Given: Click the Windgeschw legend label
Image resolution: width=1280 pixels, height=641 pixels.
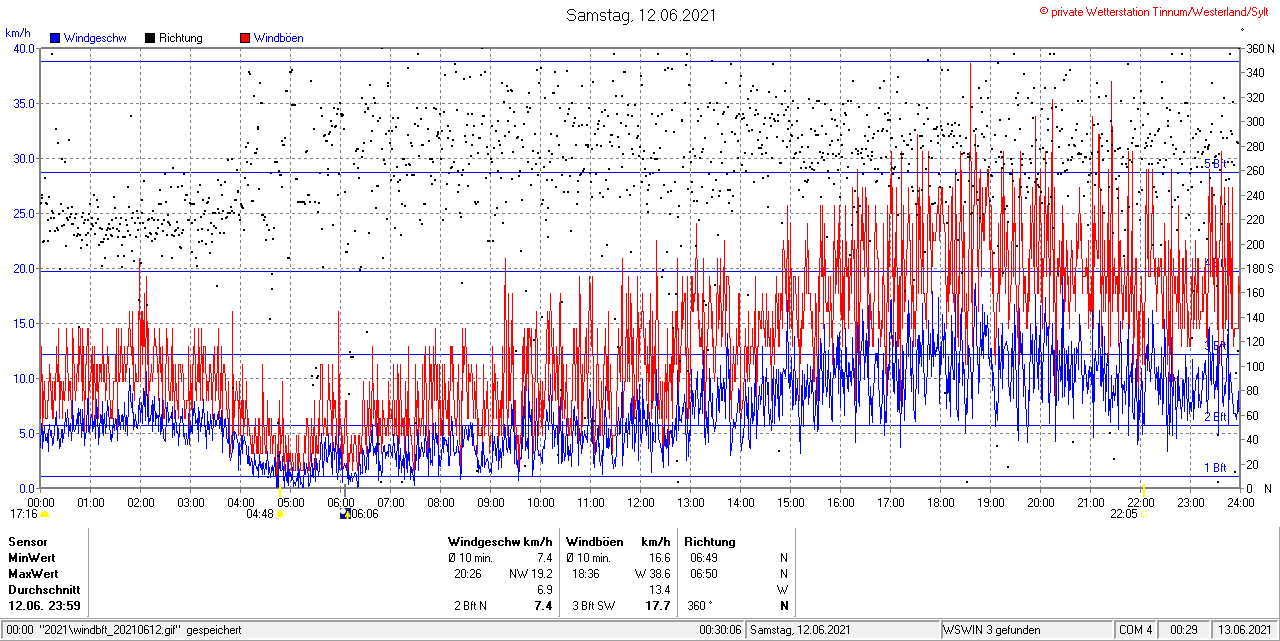Looking at the screenshot, I should click(x=95, y=38).
